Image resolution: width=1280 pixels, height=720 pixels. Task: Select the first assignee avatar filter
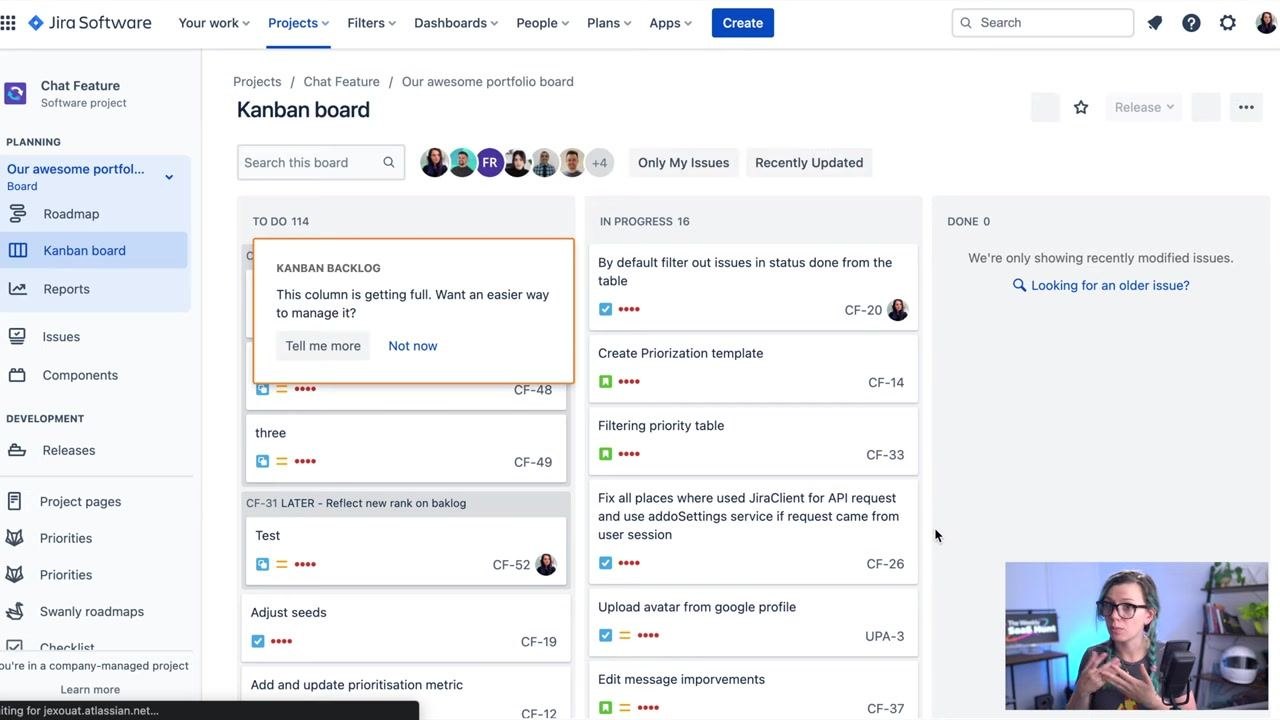[x=434, y=162]
